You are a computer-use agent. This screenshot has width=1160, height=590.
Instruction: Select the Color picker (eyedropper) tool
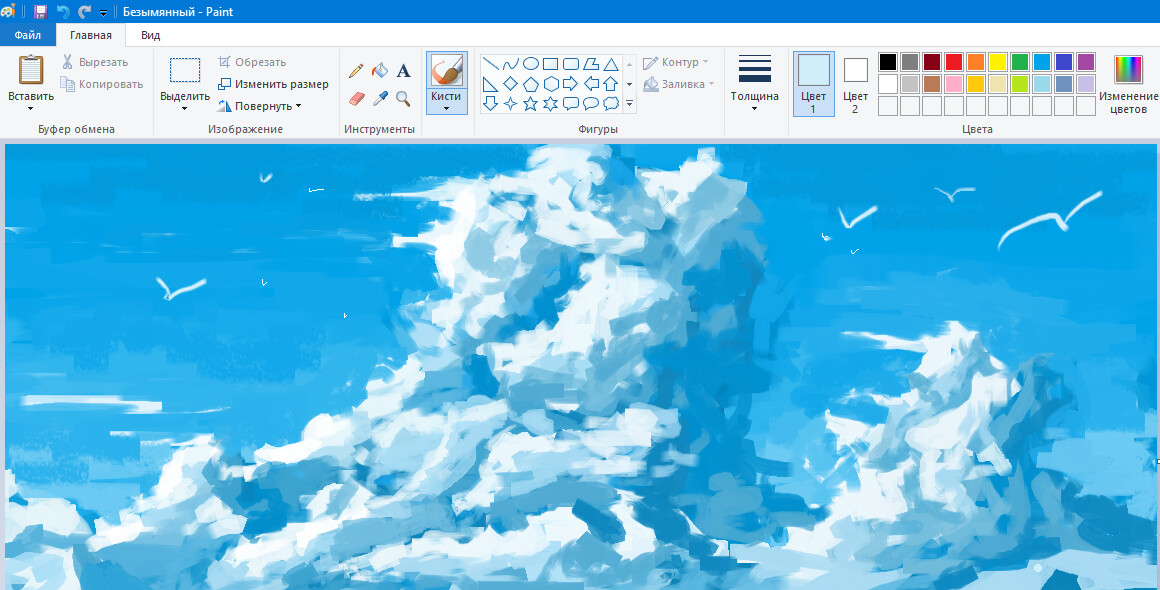pos(381,97)
